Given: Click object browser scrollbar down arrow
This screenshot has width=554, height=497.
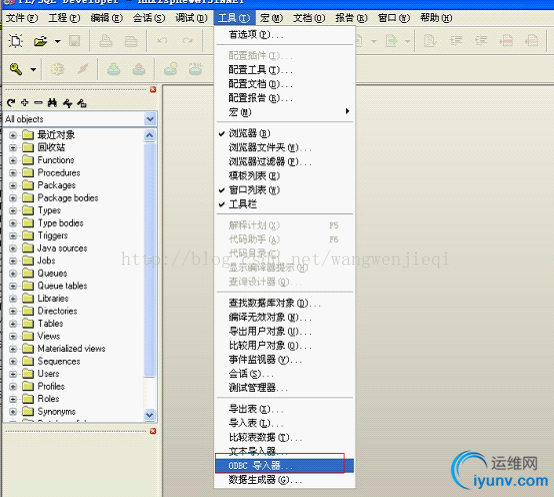Looking at the screenshot, I should (149, 415).
